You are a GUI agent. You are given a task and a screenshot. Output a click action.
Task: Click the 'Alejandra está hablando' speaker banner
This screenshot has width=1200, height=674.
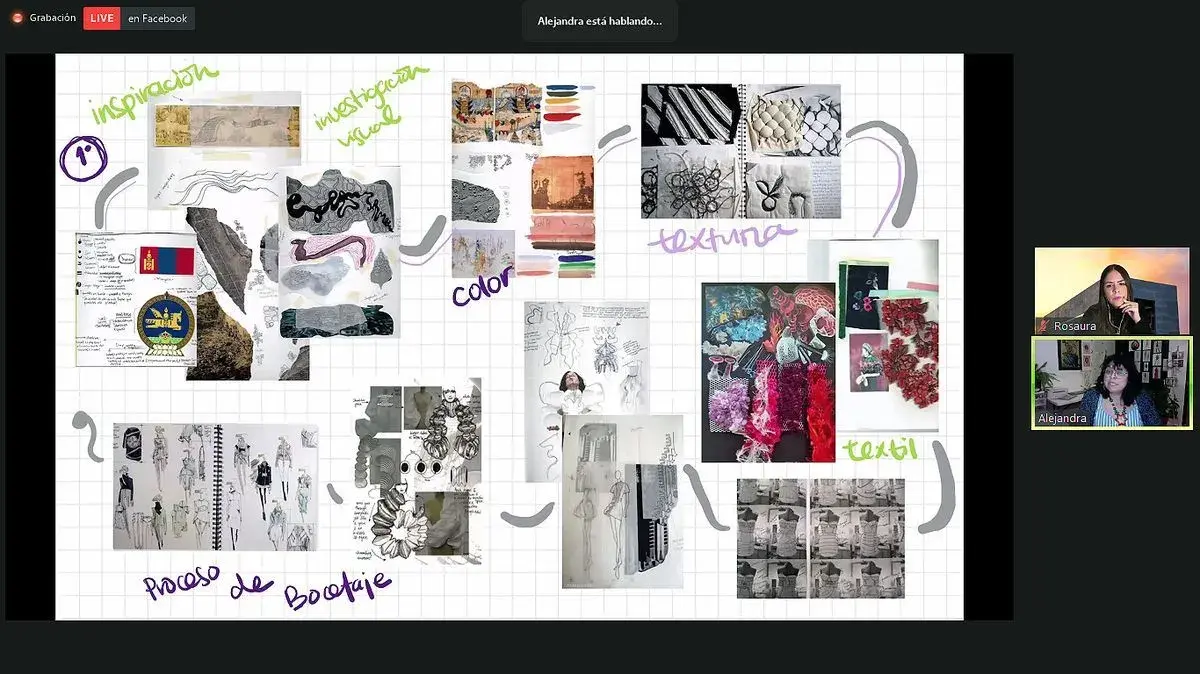tap(599, 21)
